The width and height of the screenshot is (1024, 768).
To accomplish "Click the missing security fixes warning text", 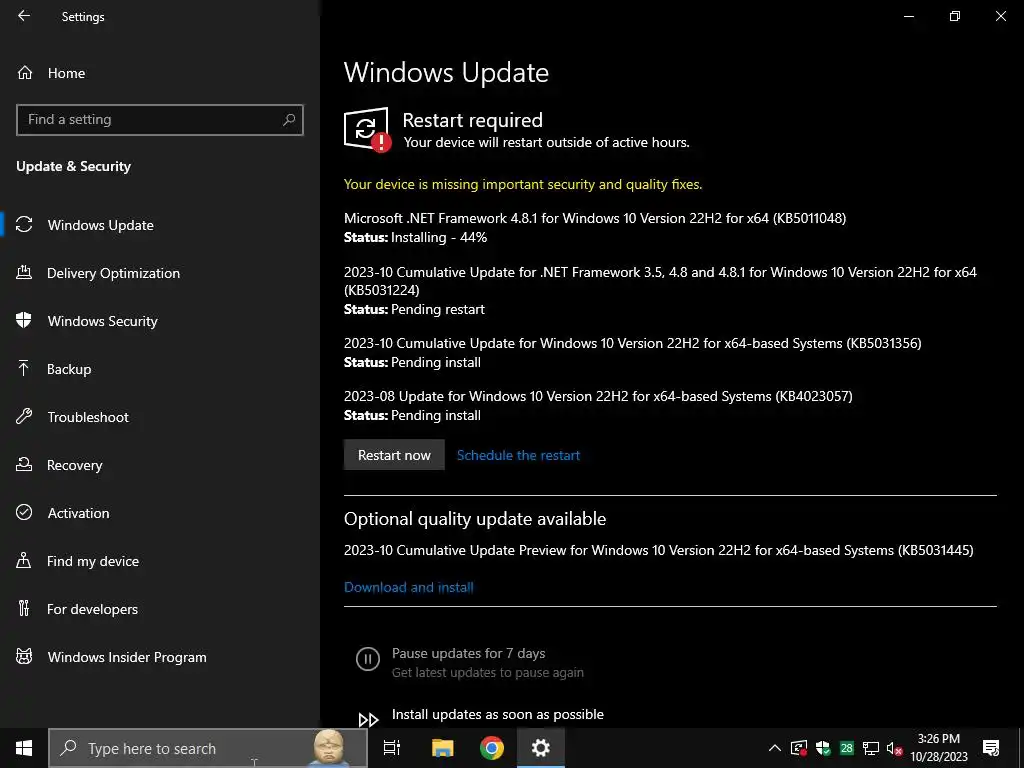I will (x=523, y=185).
